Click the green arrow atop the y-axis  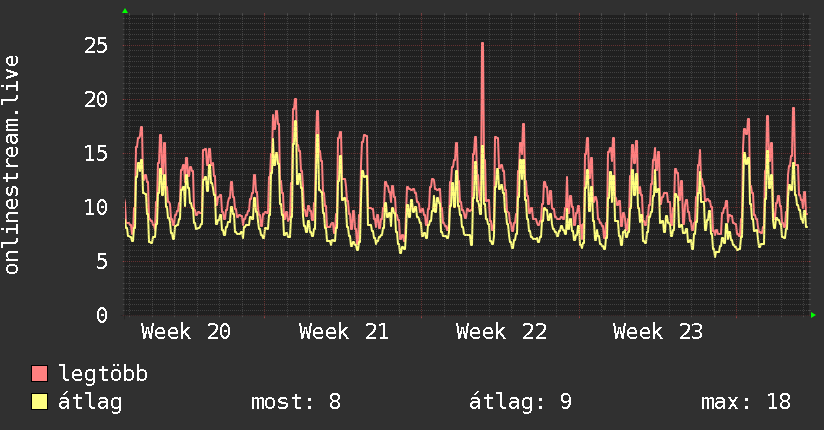(x=125, y=11)
